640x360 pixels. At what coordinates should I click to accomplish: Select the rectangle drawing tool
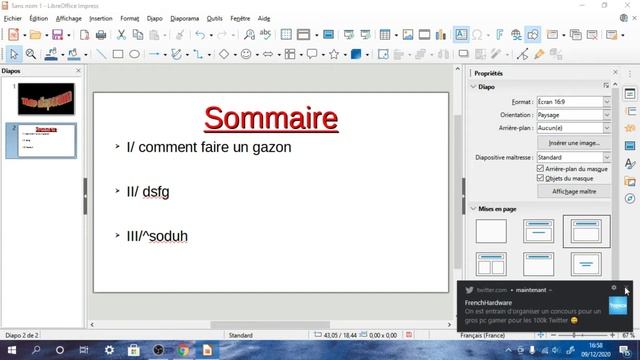118,54
